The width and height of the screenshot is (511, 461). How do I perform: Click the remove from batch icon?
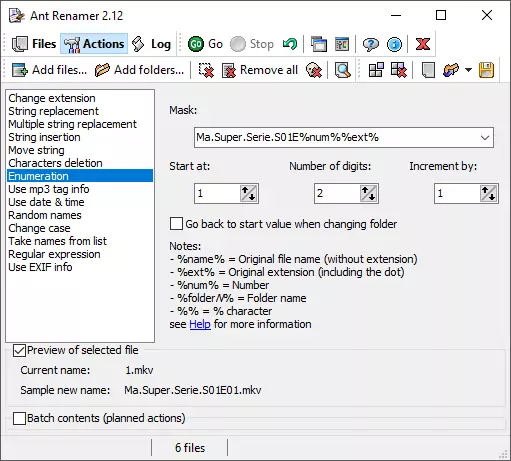click(x=399, y=70)
